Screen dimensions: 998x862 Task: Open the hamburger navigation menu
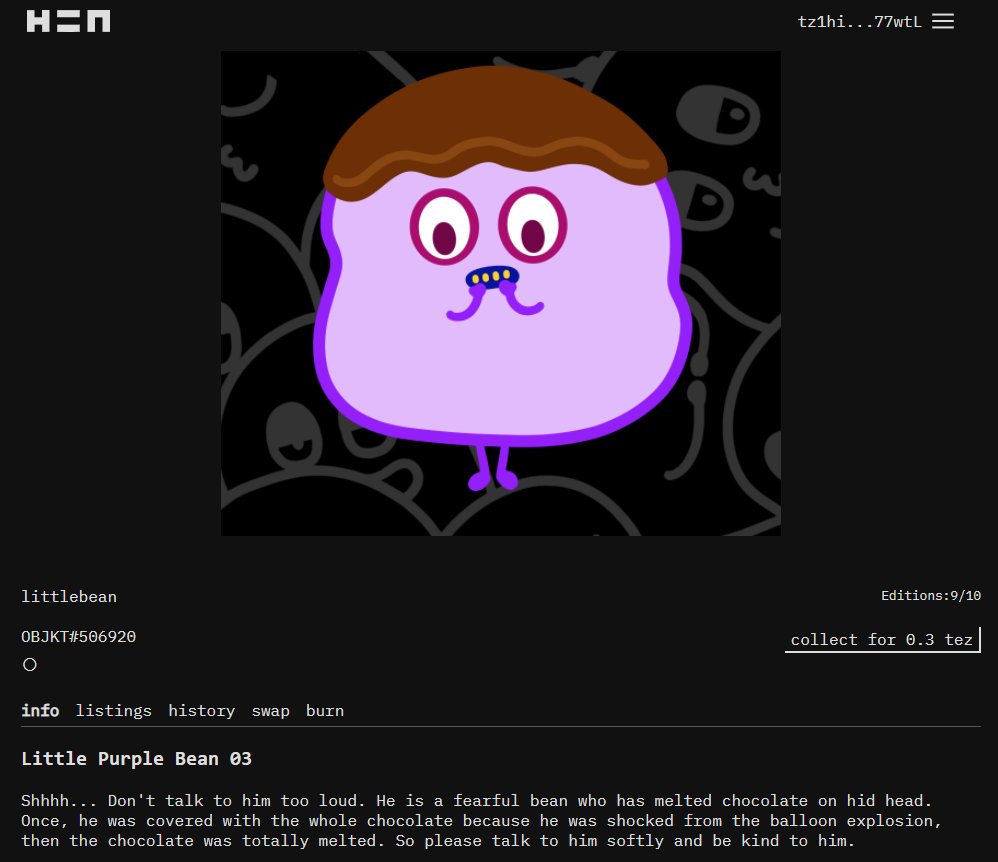[x=943, y=21]
